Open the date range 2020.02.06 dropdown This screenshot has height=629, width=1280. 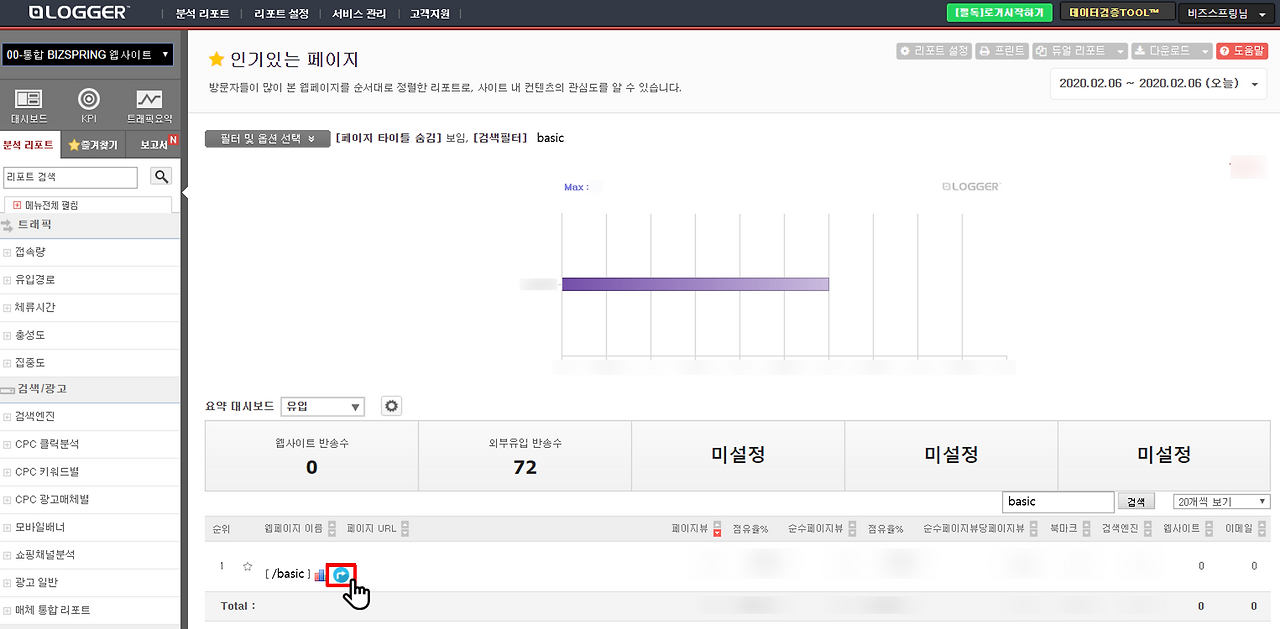click(x=1159, y=84)
